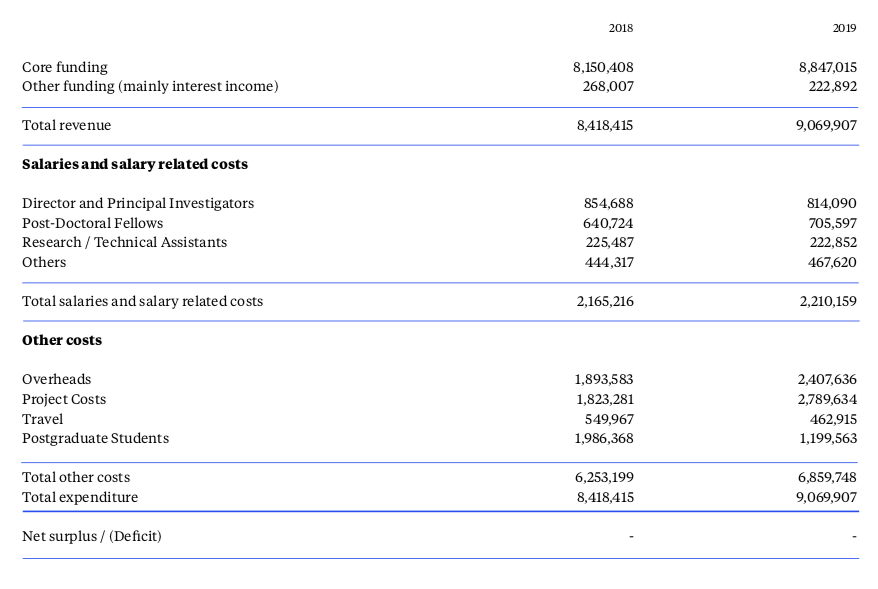Click the 2018 column header

tap(620, 28)
